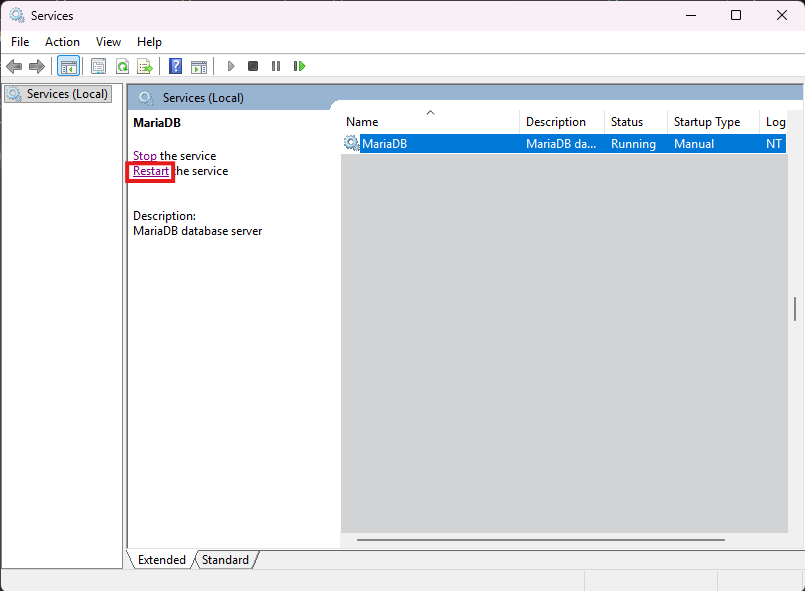
Task: Toggle the Show/Hide Action Pane button
Action: click(199, 66)
